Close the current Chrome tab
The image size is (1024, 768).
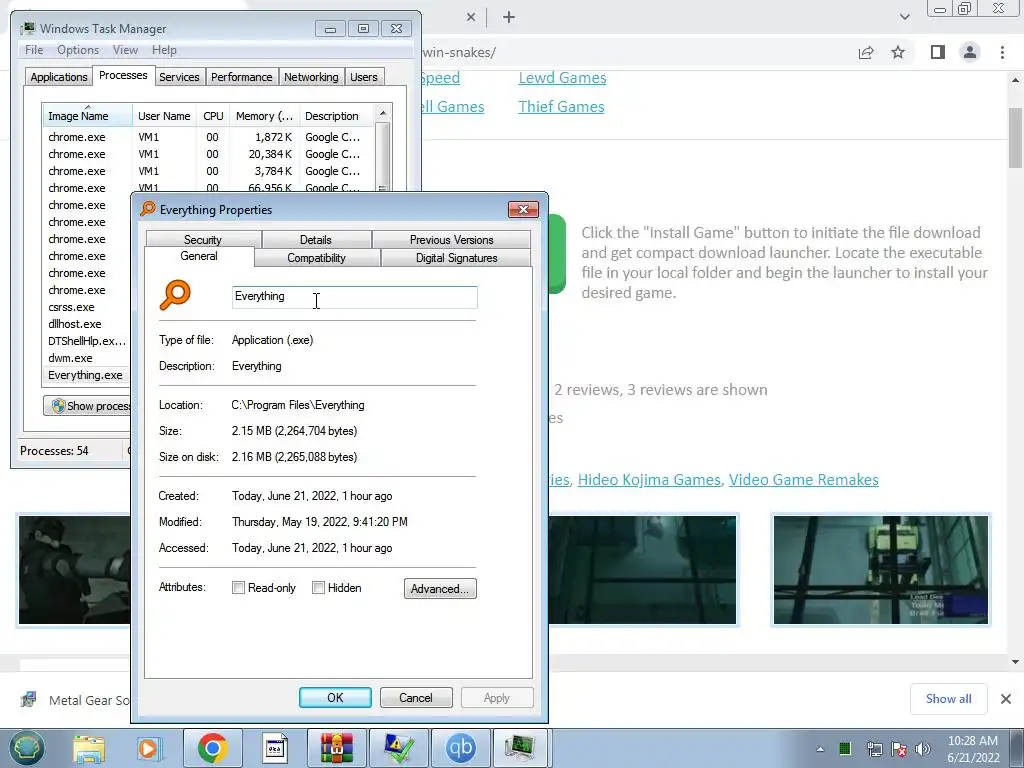click(471, 18)
